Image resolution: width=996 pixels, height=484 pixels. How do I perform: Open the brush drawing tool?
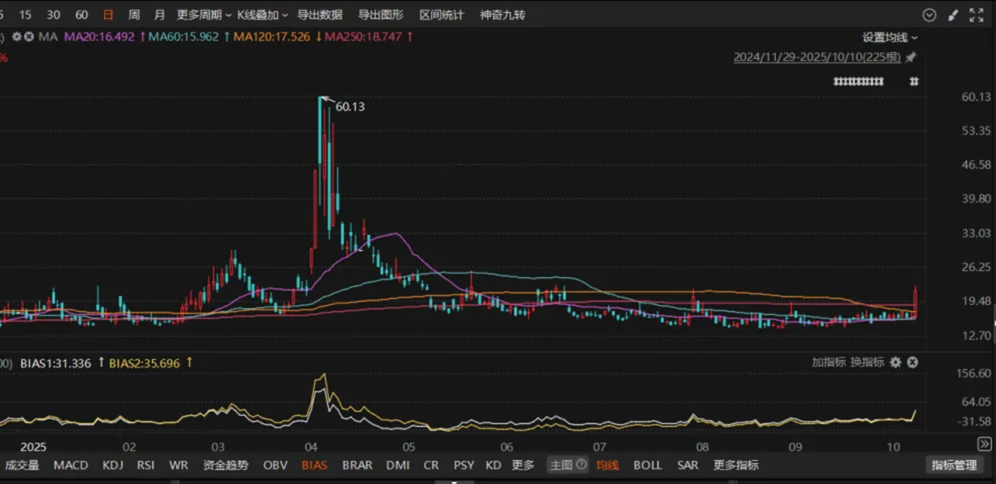pyautogui.click(x=950, y=15)
